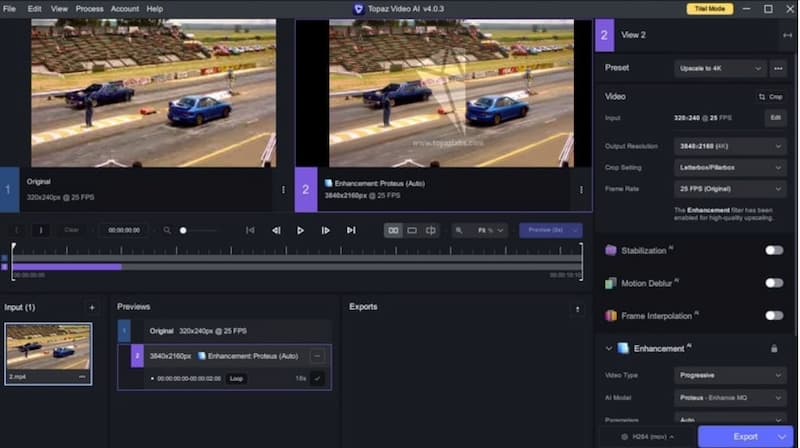Click the Export button
This screenshot has height=448, width=800.
(x=746, y=436)
